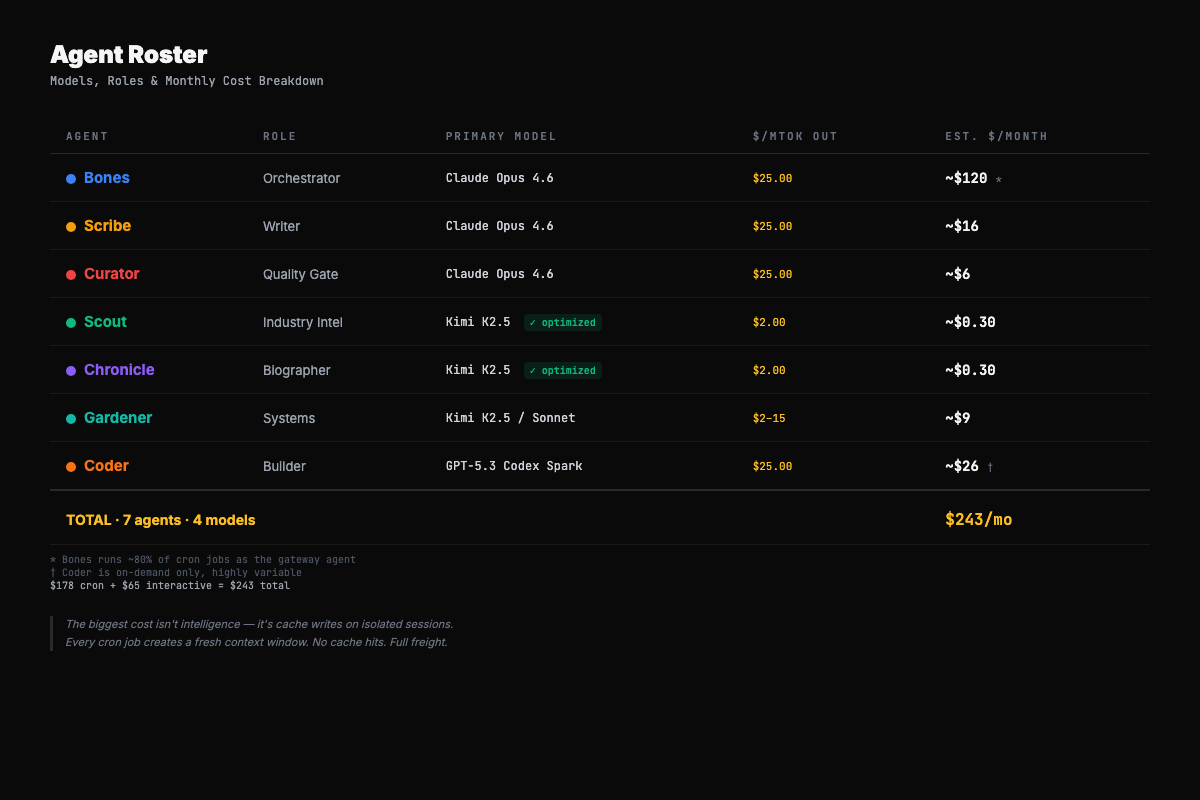The width and height of the screenshot is (1200, 800).
Task: Click the blue dot beside Bones
Action: [71, 179]
